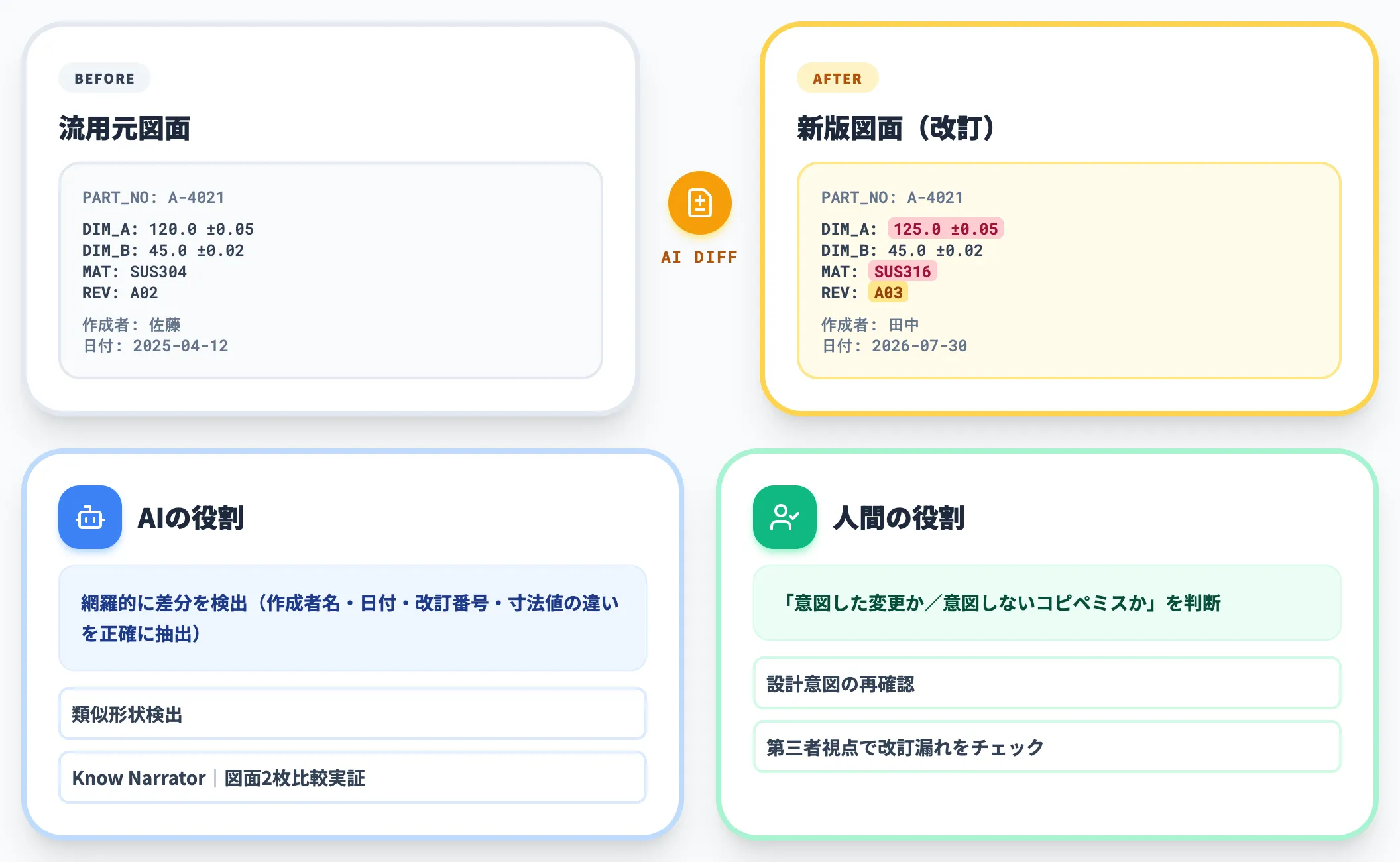Image resolution: width=1400 pixels, height=862 pixels.
Task: Click the 人間の役割 heading
Action: pos(899,518)
